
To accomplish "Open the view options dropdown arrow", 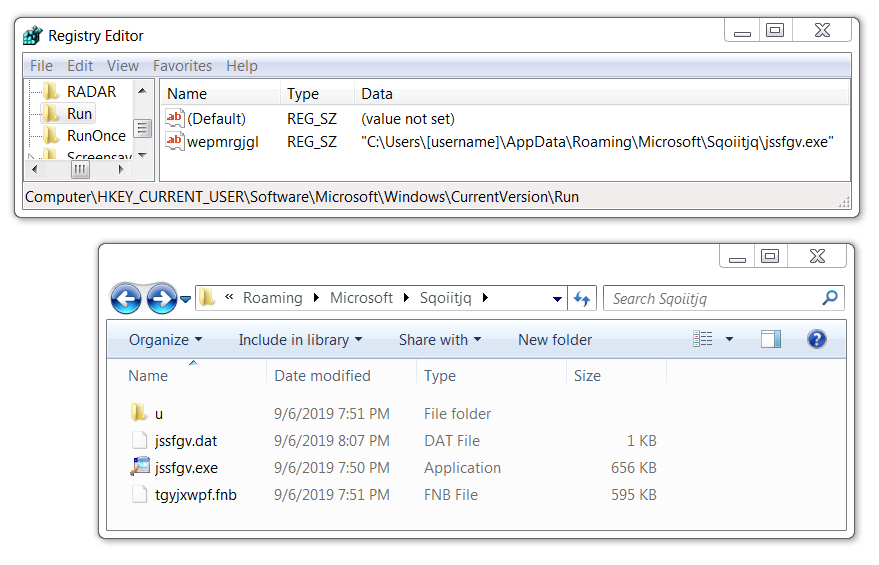I will click(x=729, y=339).
